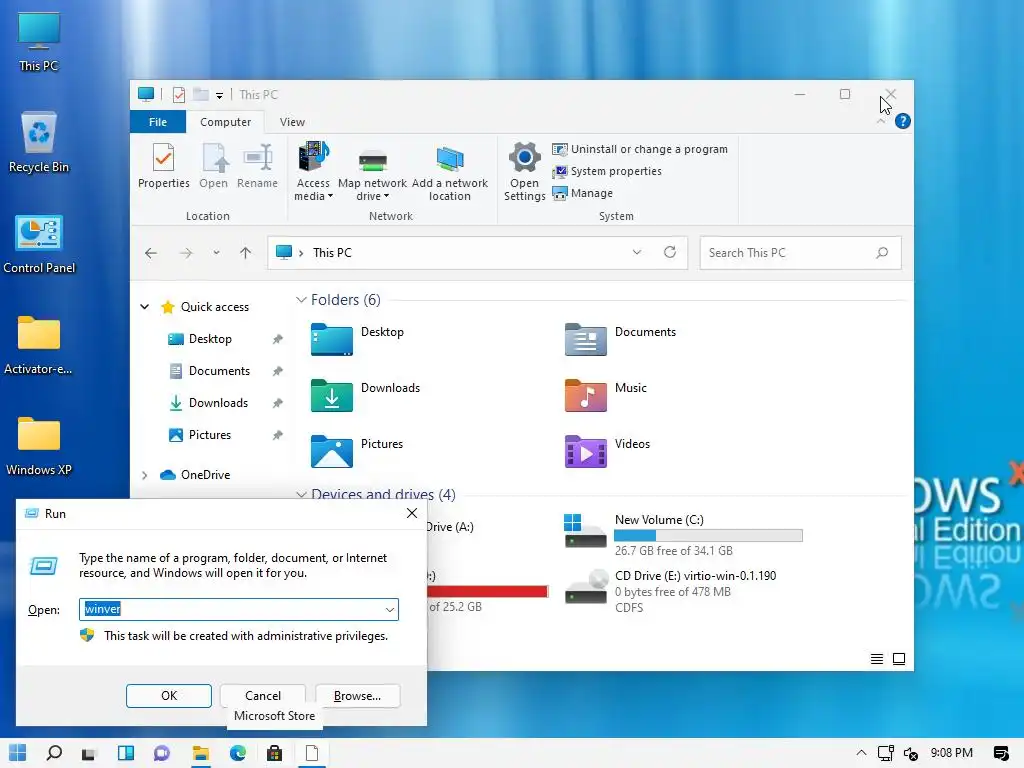This screenshot has width=1024, height=768.
Task: Select Downloads in Quick access
Action: click(x=218, y=403)
